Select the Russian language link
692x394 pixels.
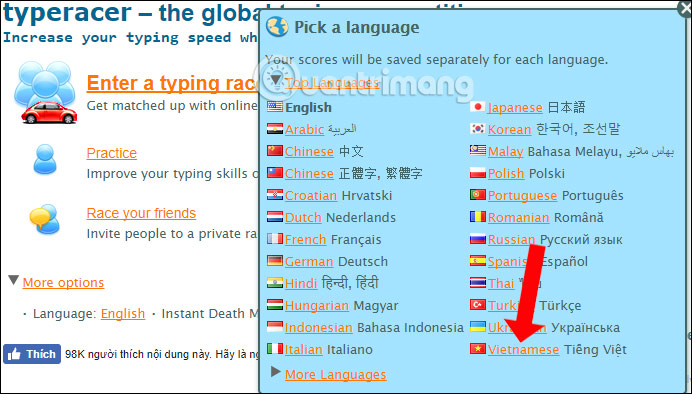(511, 240)
